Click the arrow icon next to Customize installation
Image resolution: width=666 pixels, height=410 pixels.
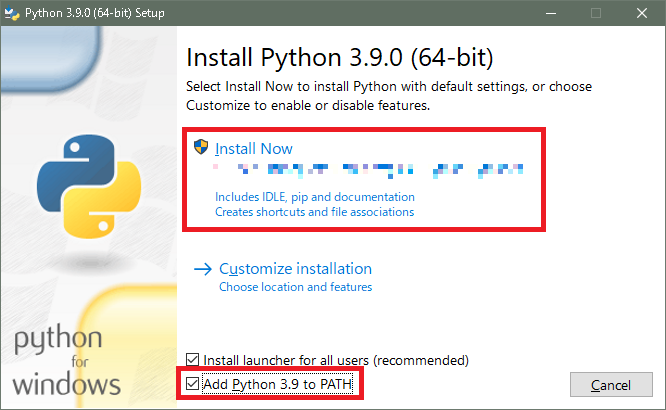pos(203,269)
